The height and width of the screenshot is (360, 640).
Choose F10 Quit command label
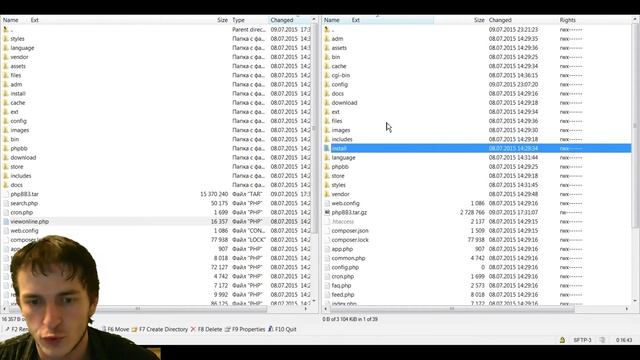[x=286, y=329]
